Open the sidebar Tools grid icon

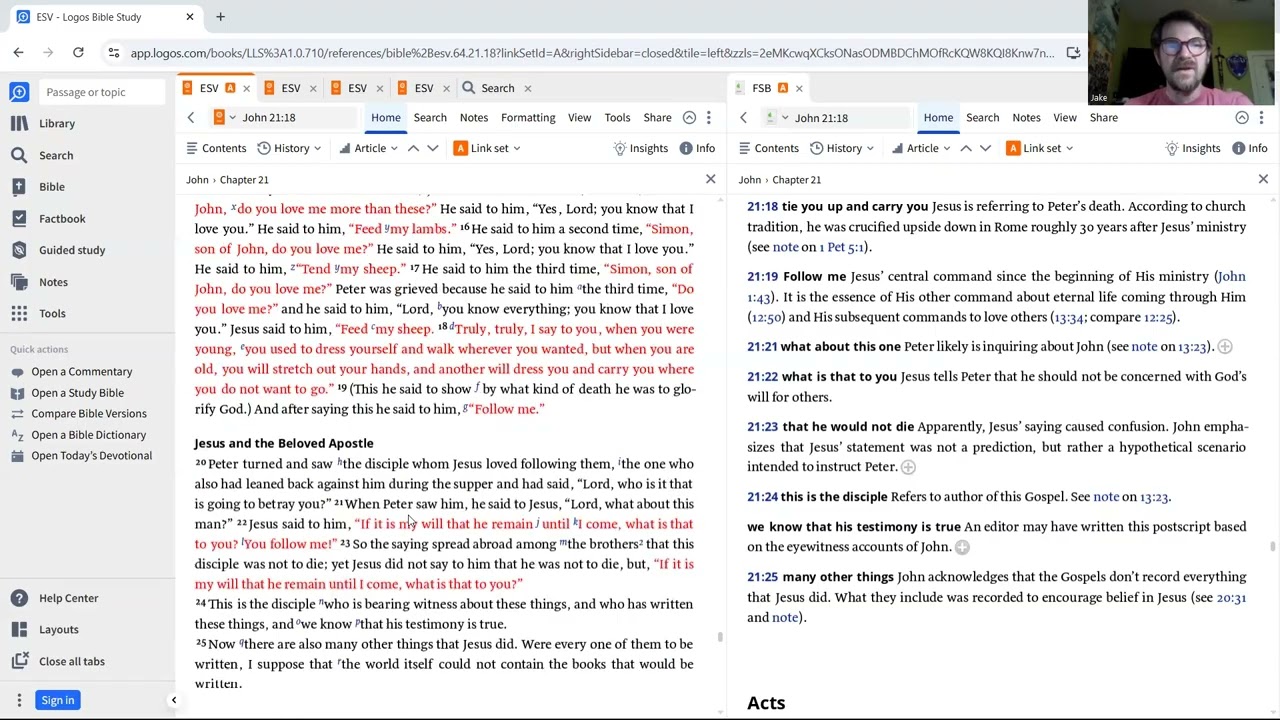19,313
